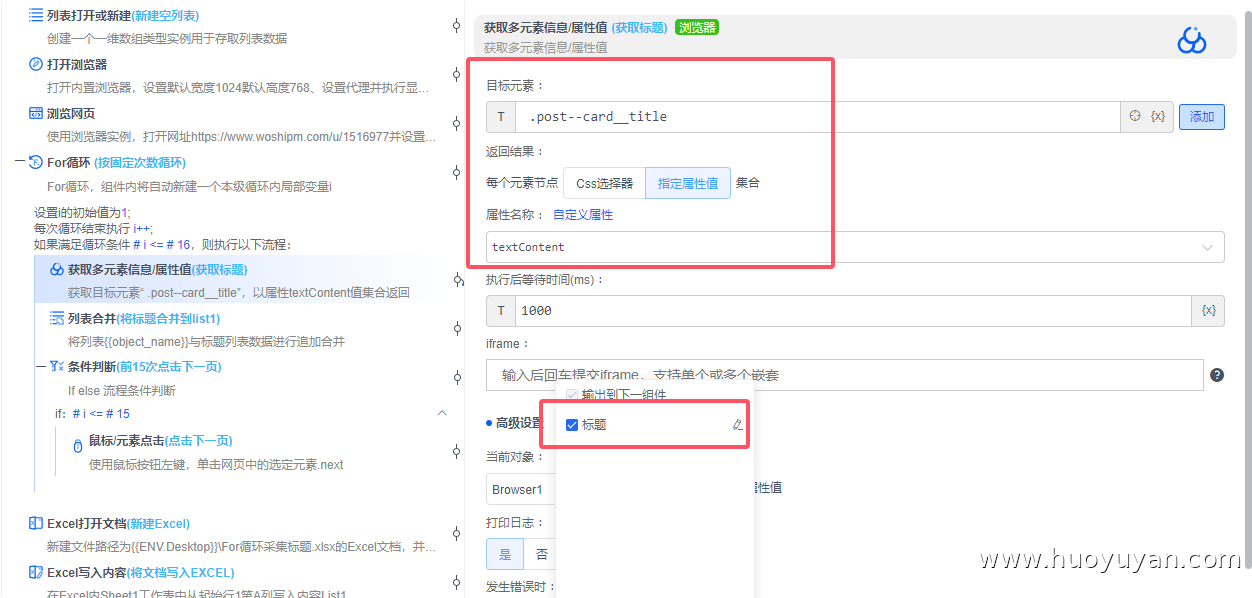Image resolution: width=1252 pixels, height=598 pixels.
Task: Click the (新建Excel) step label
Action: (157, 523)
